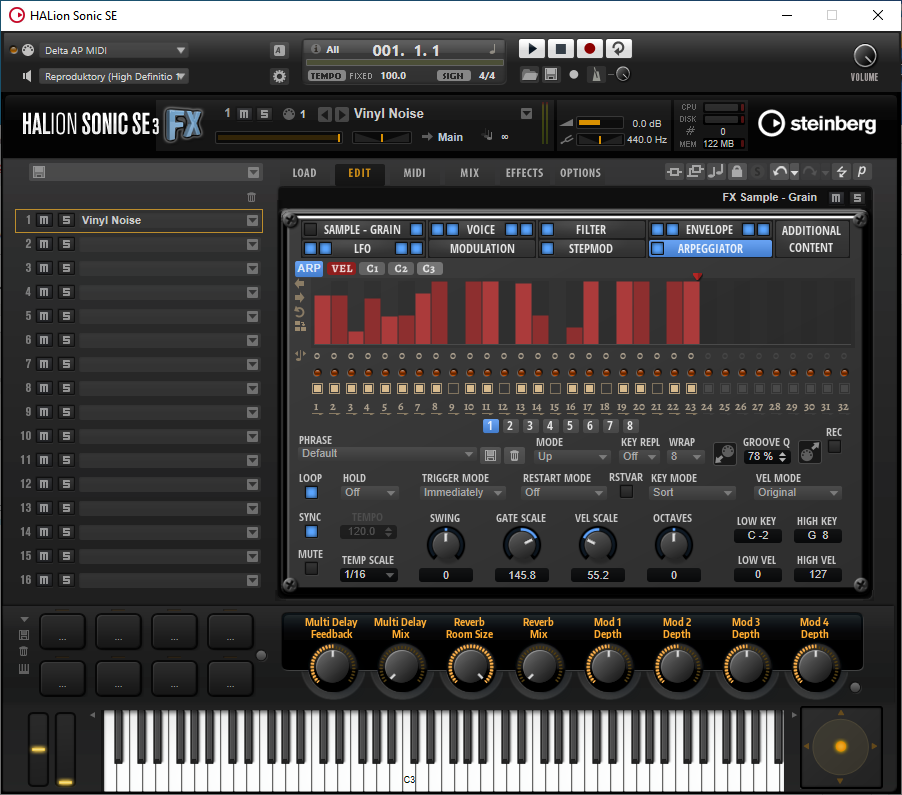The image size is (902, 795).
Task: Click the save disk icon in transport
Action: [551, 74]
